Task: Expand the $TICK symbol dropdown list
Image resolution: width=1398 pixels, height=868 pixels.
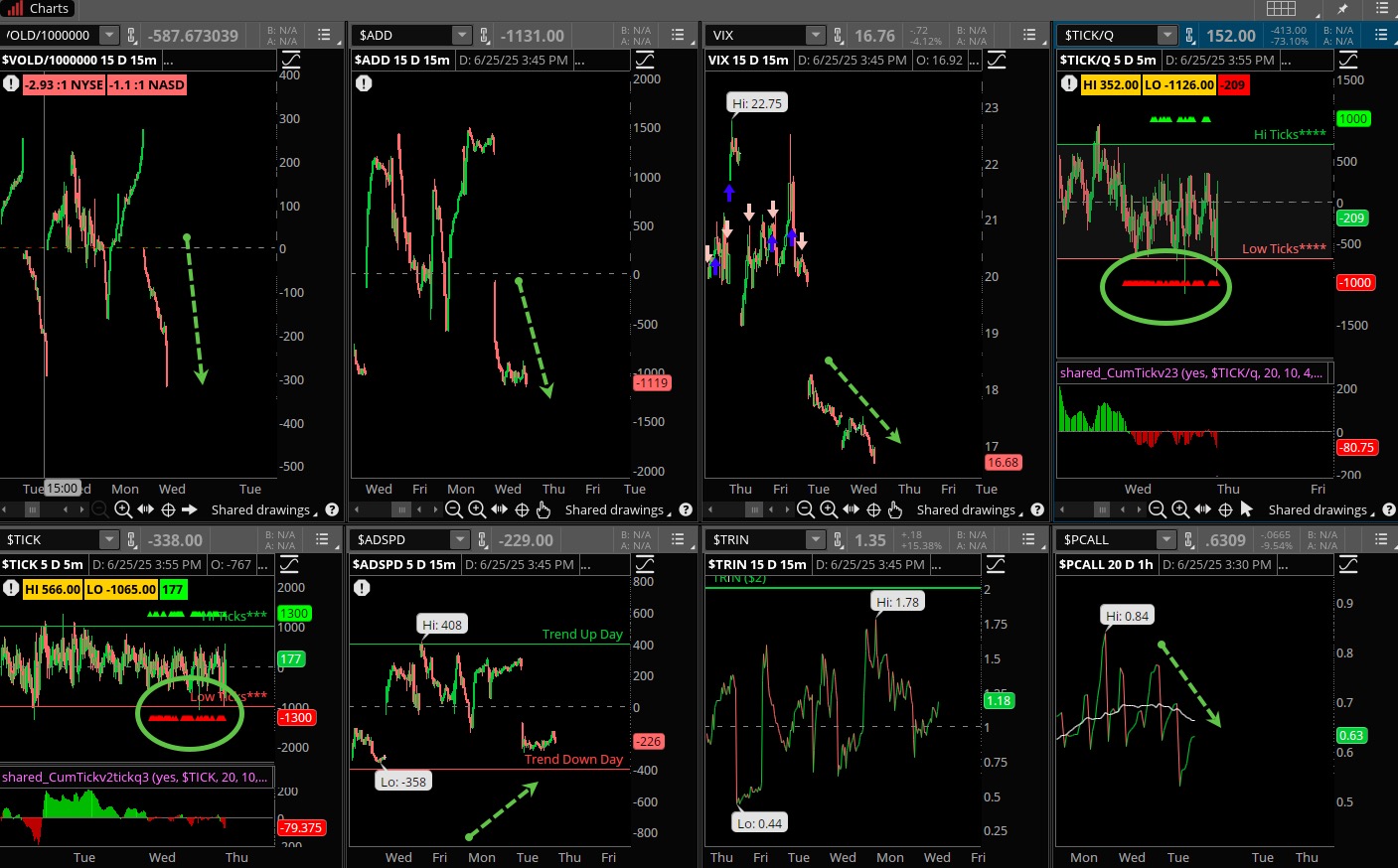Action: pos(107,540)
